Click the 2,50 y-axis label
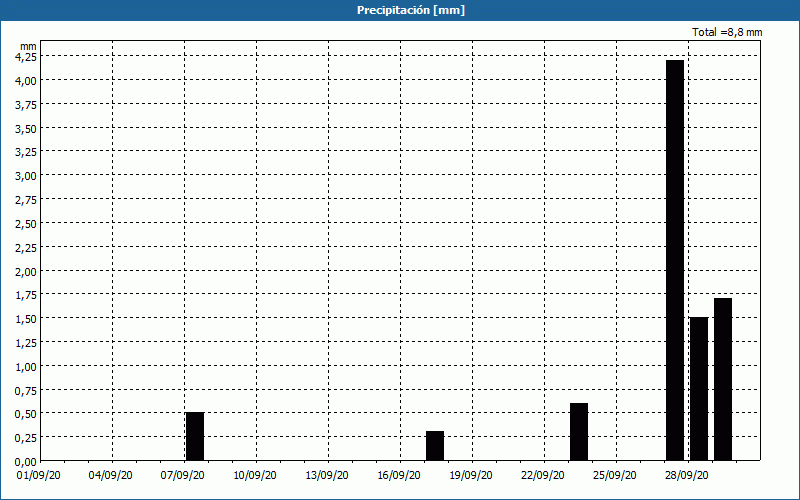 click(26, 224)
